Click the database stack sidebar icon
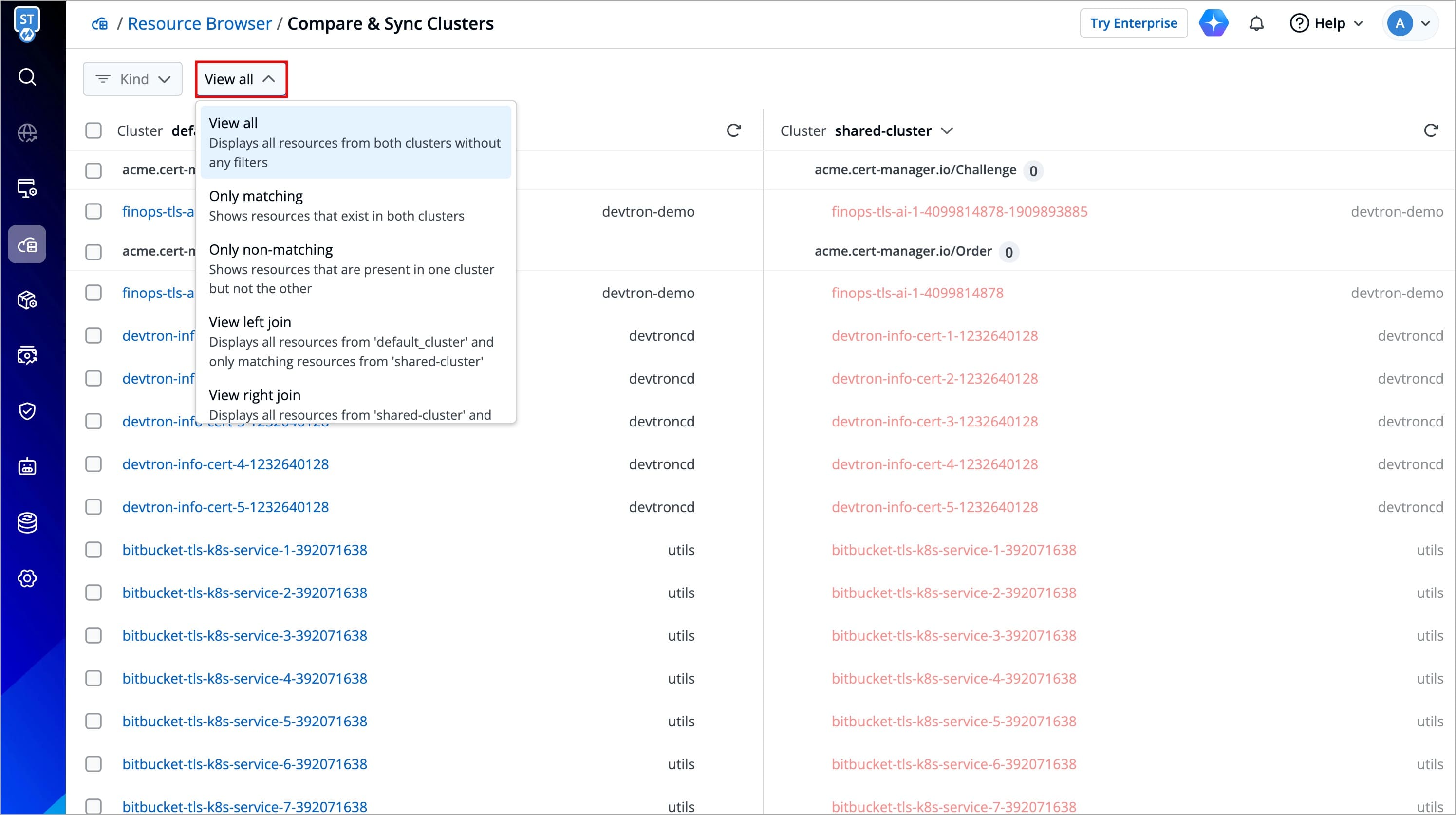 click(27, 523)
